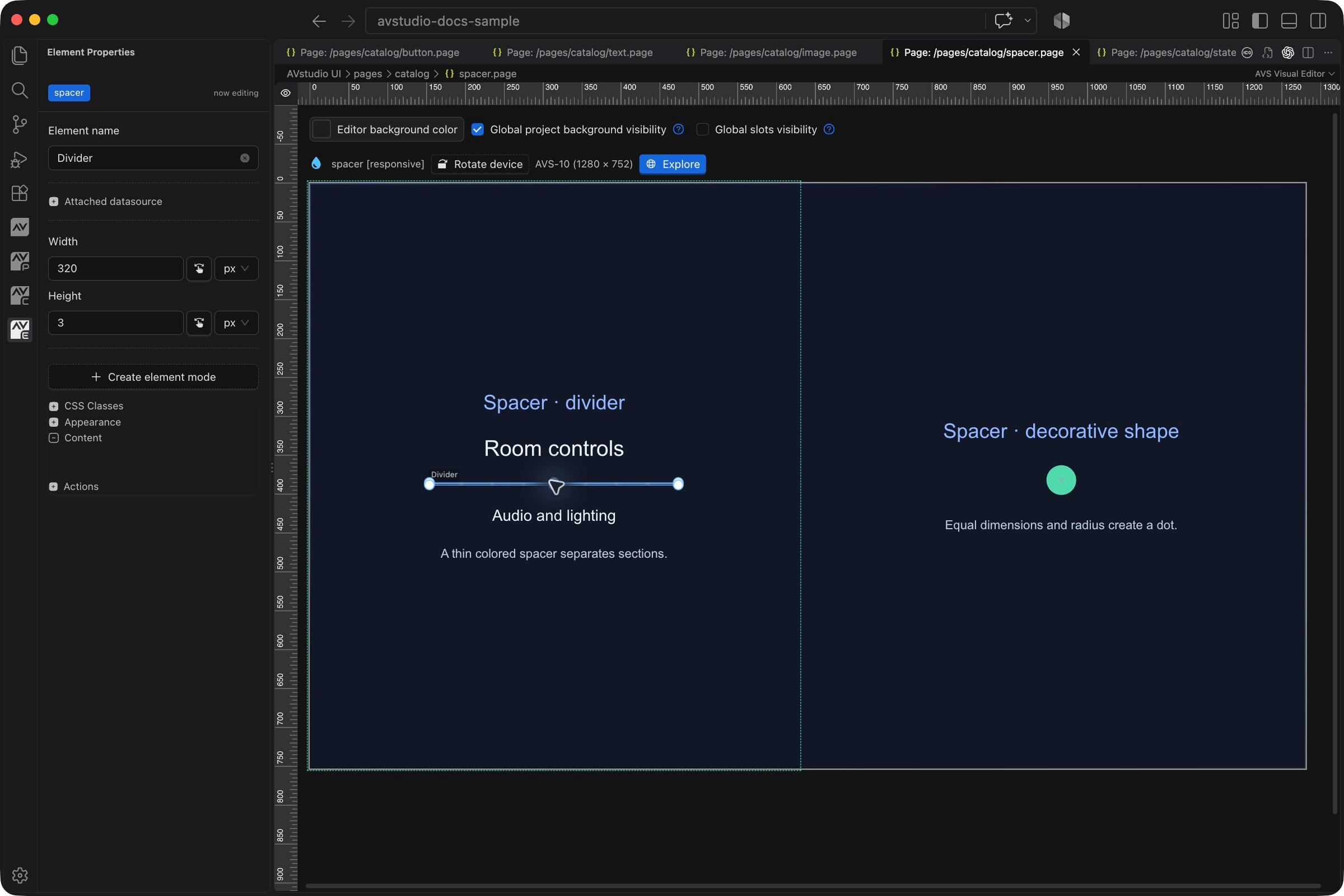Open the Run and Debug icon
Image resolution: width=1344 pixels, height=896 pixels.
pyautogui.click(x=20, y=159)
